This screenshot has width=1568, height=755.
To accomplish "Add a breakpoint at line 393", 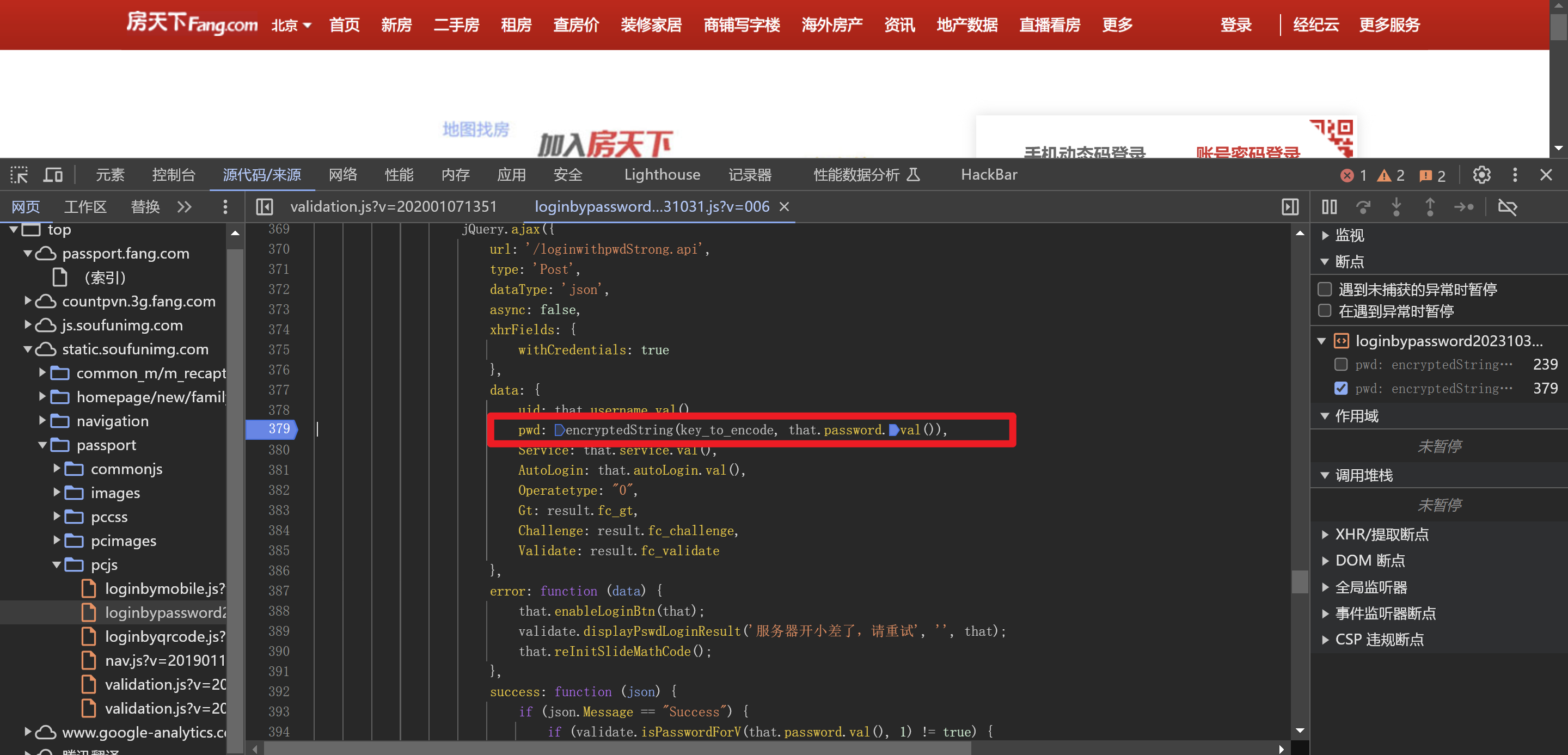I will click(278, 711).
